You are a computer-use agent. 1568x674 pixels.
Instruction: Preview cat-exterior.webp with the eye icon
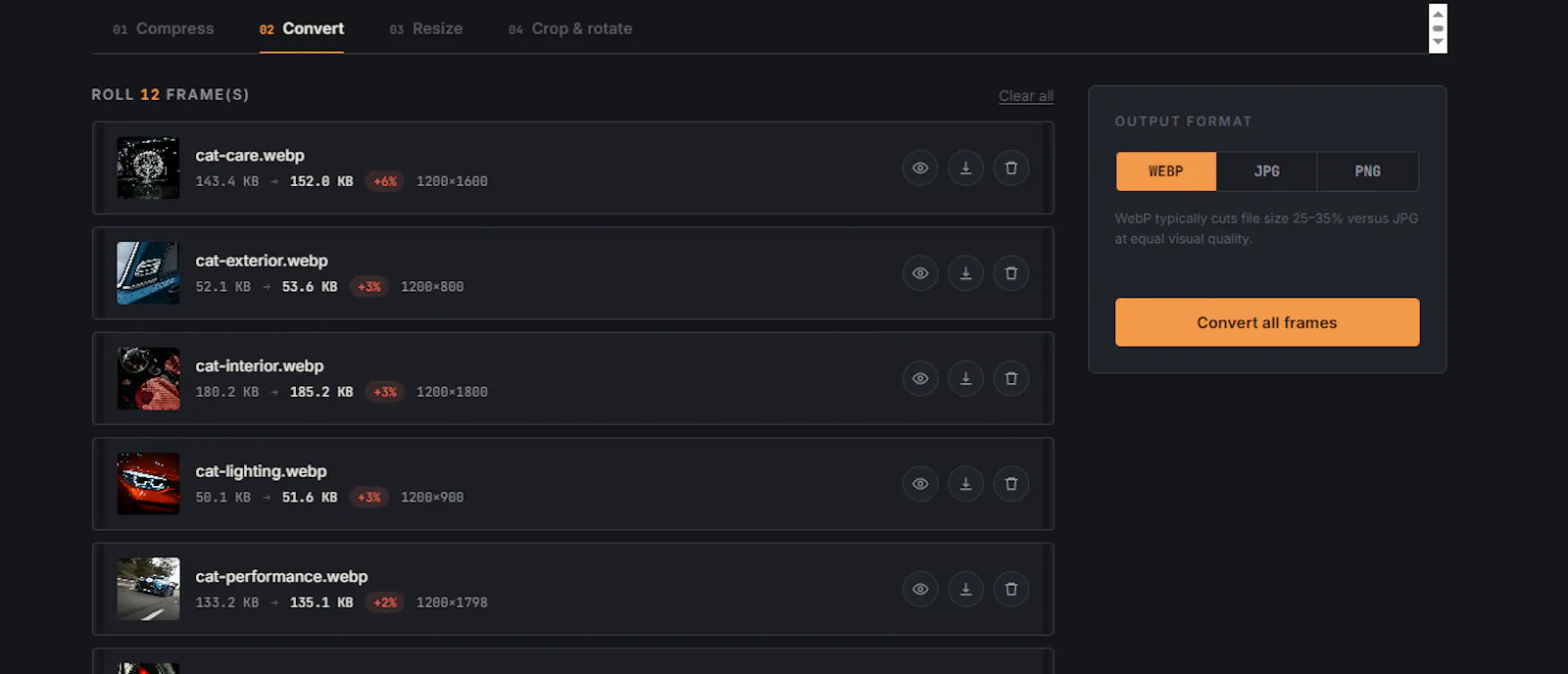tap(920, 273)
